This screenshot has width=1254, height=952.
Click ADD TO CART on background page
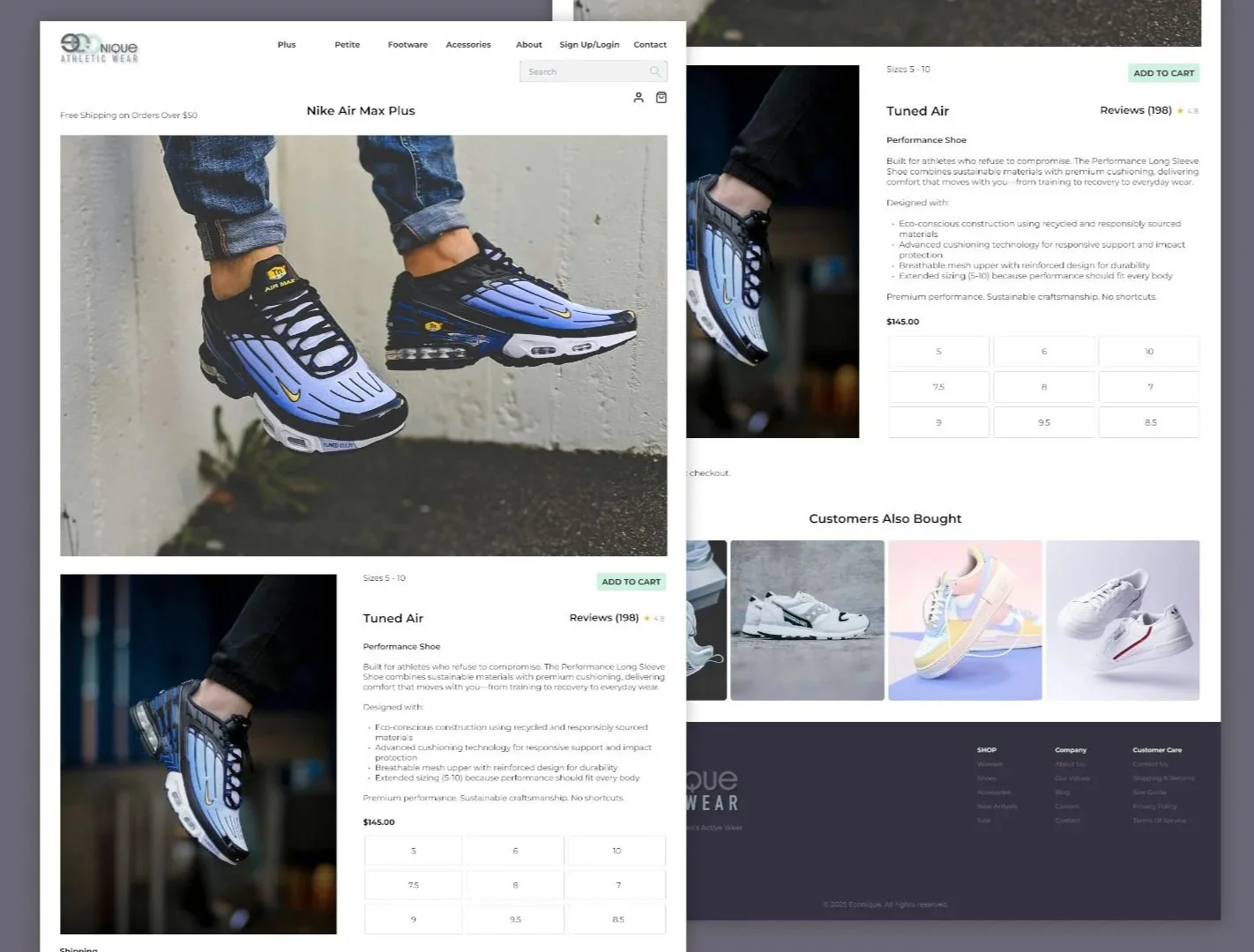1164,73
